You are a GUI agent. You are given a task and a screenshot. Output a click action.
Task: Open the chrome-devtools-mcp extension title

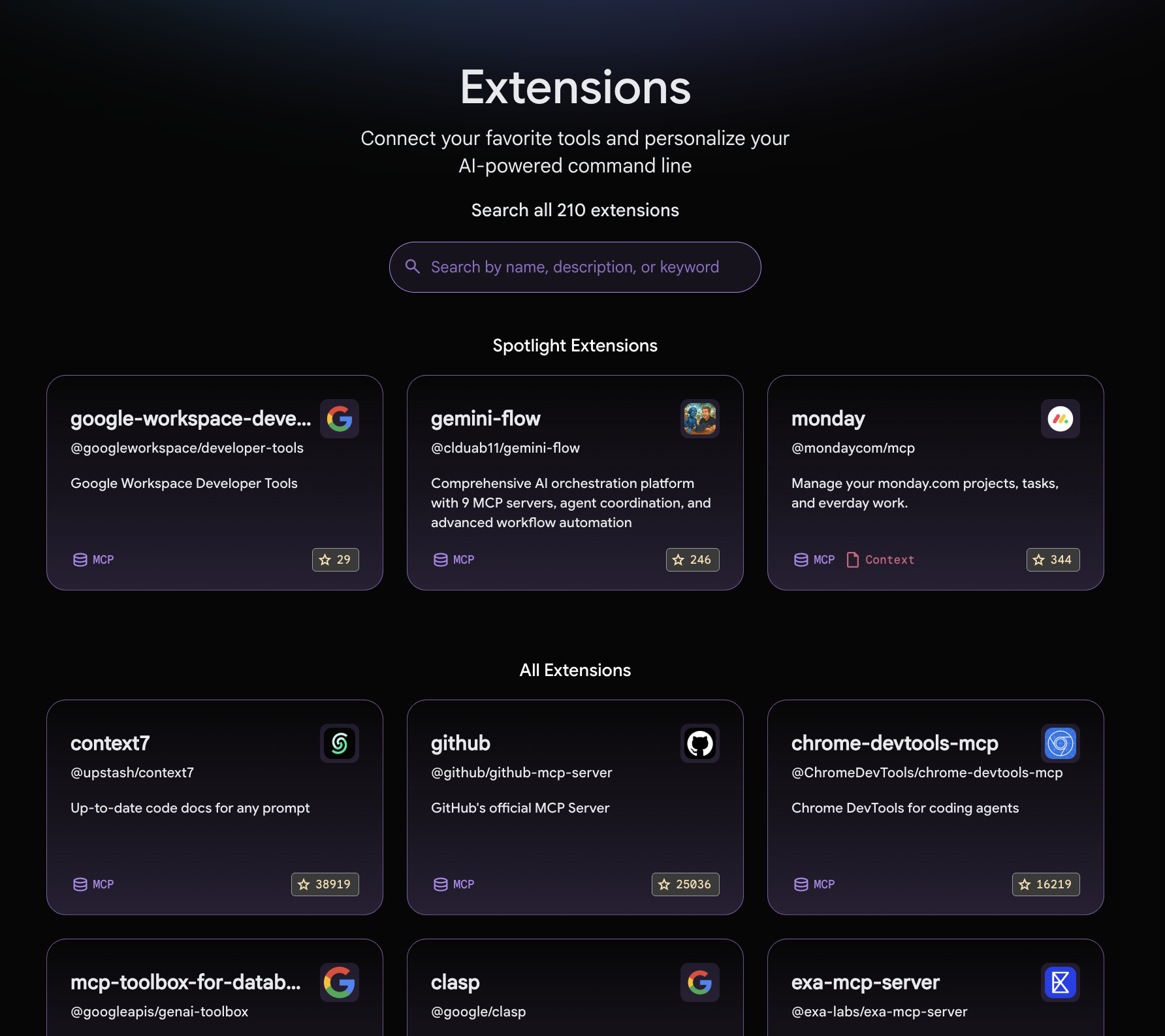895,743
